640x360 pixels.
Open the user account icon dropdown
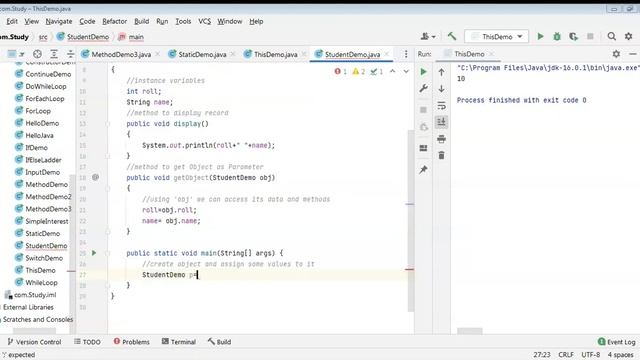point(428,37)
